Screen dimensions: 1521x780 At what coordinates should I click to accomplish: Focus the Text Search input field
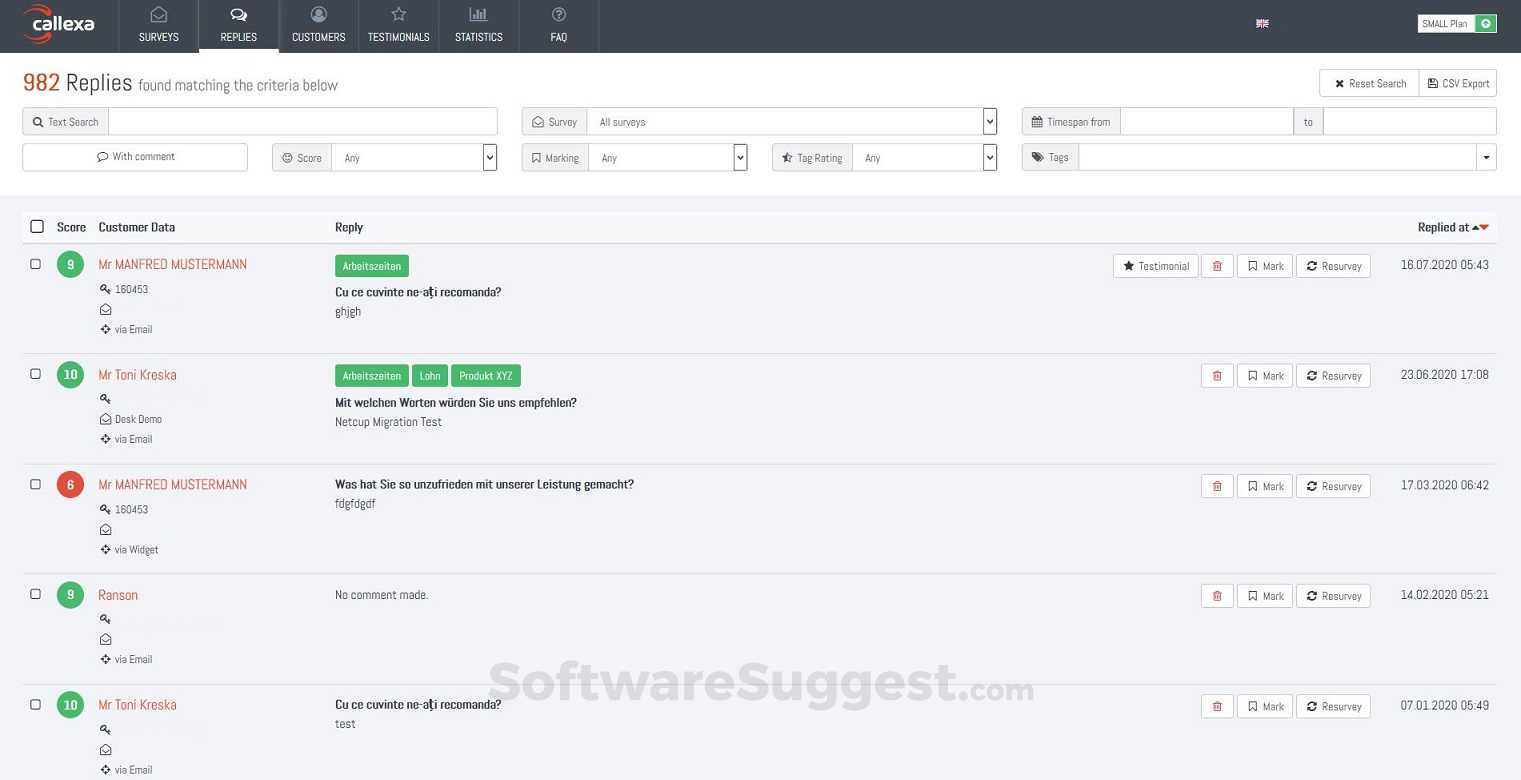[x=303, y=122]
